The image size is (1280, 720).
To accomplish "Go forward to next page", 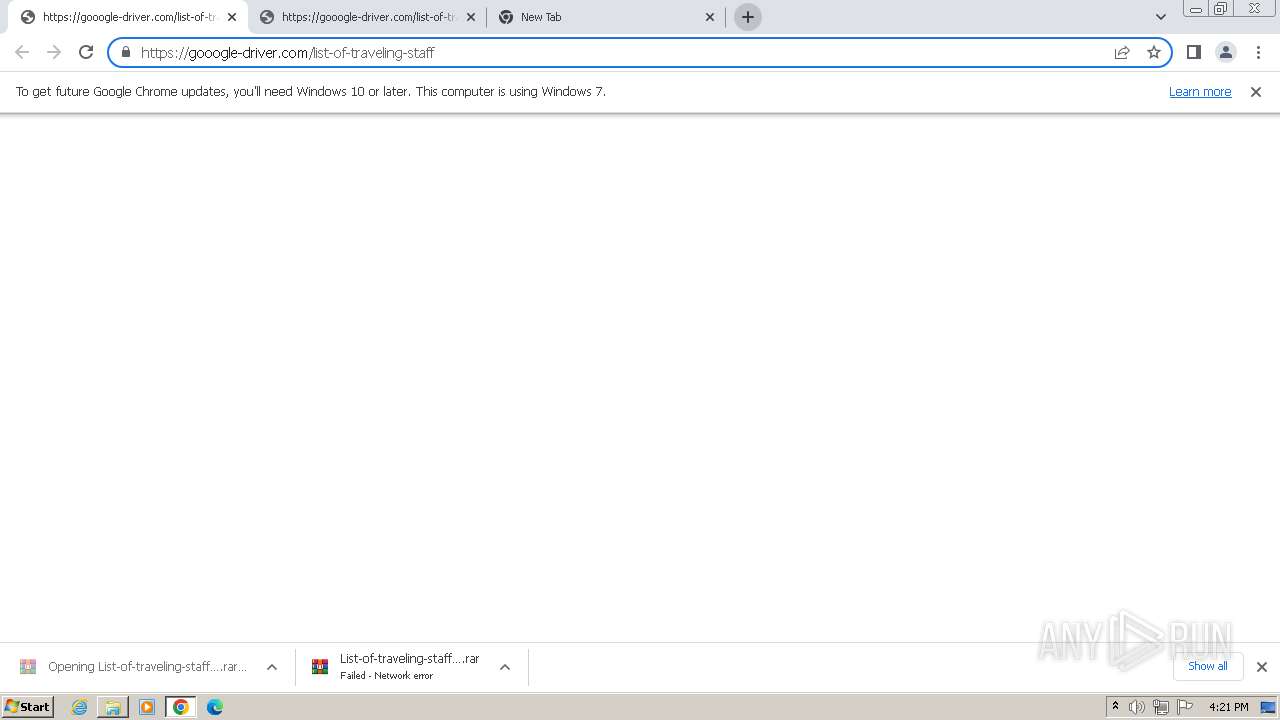I will [x=54, y=52].
